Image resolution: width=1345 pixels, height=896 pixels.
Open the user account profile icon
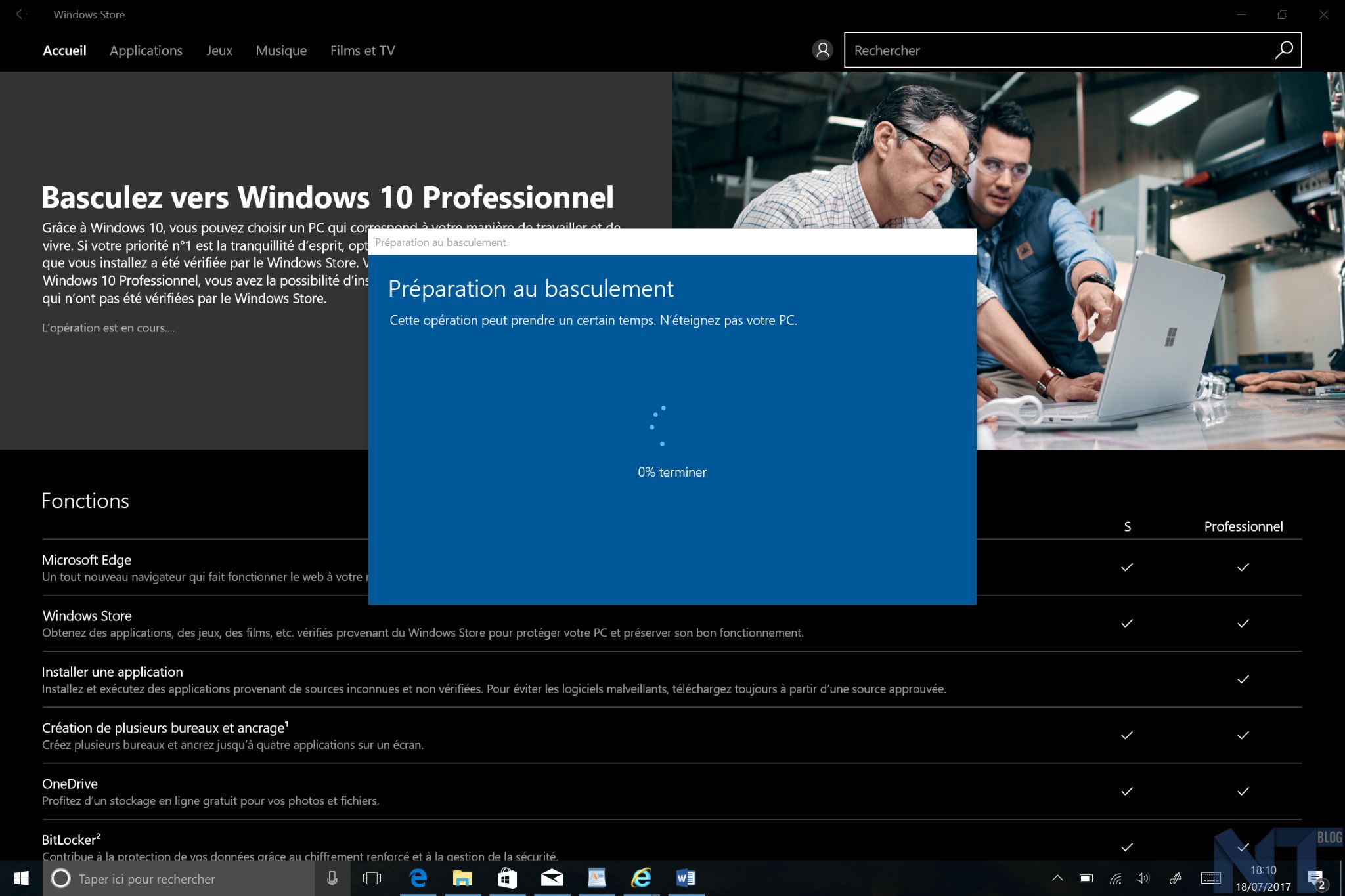pos(822,50)
